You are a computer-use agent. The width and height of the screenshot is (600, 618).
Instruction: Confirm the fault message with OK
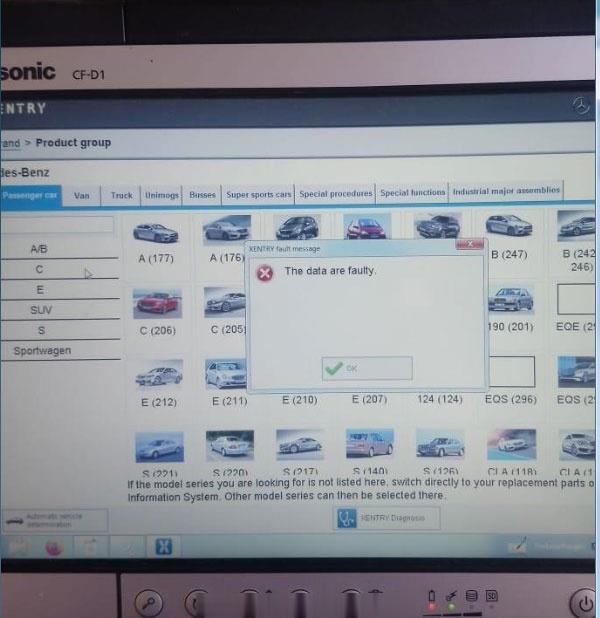pyautogui.click(x=367, y=369)
